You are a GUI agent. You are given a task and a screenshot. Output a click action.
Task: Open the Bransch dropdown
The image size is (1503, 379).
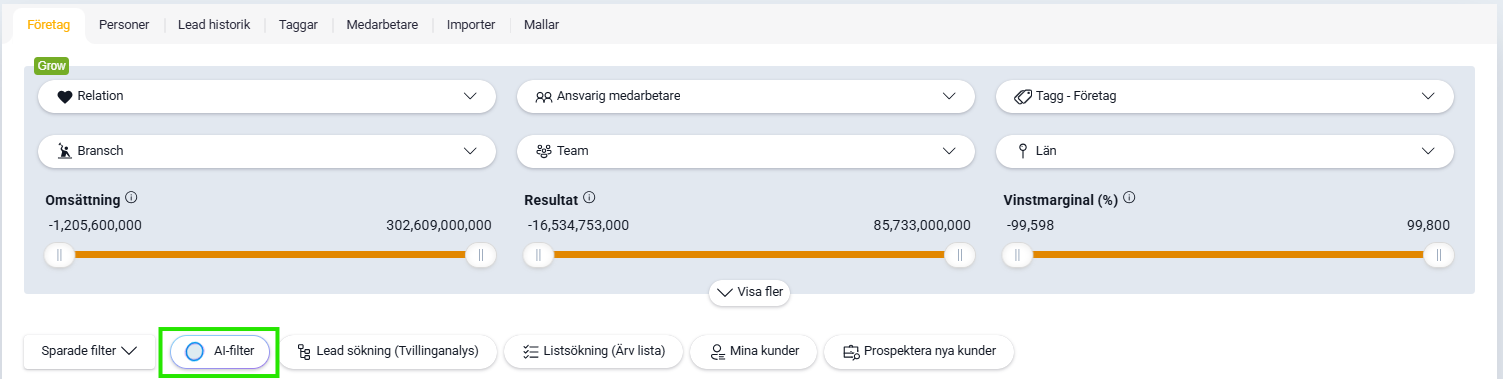click(x=267, y=151)
